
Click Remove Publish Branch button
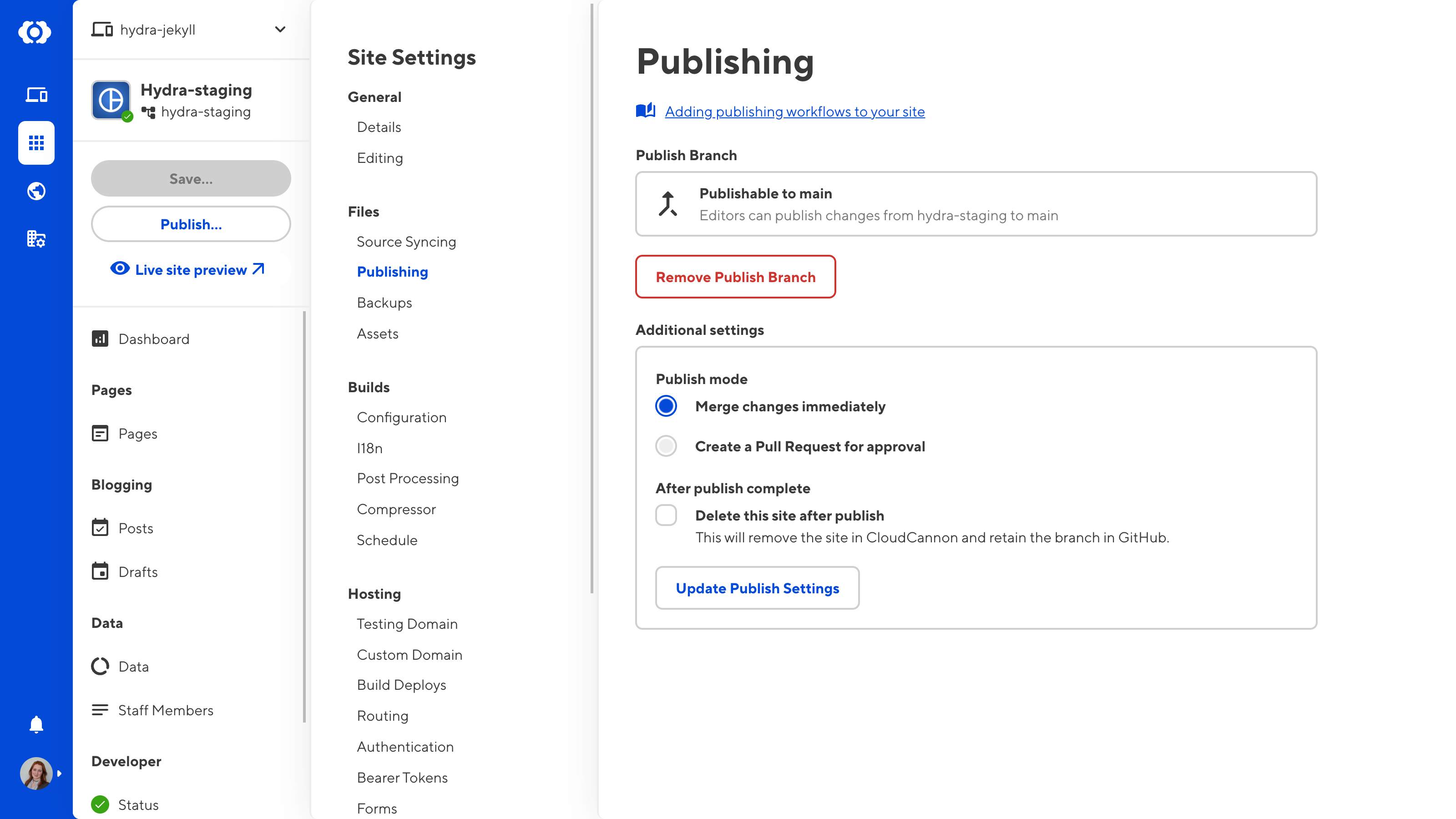click(735, 277)
